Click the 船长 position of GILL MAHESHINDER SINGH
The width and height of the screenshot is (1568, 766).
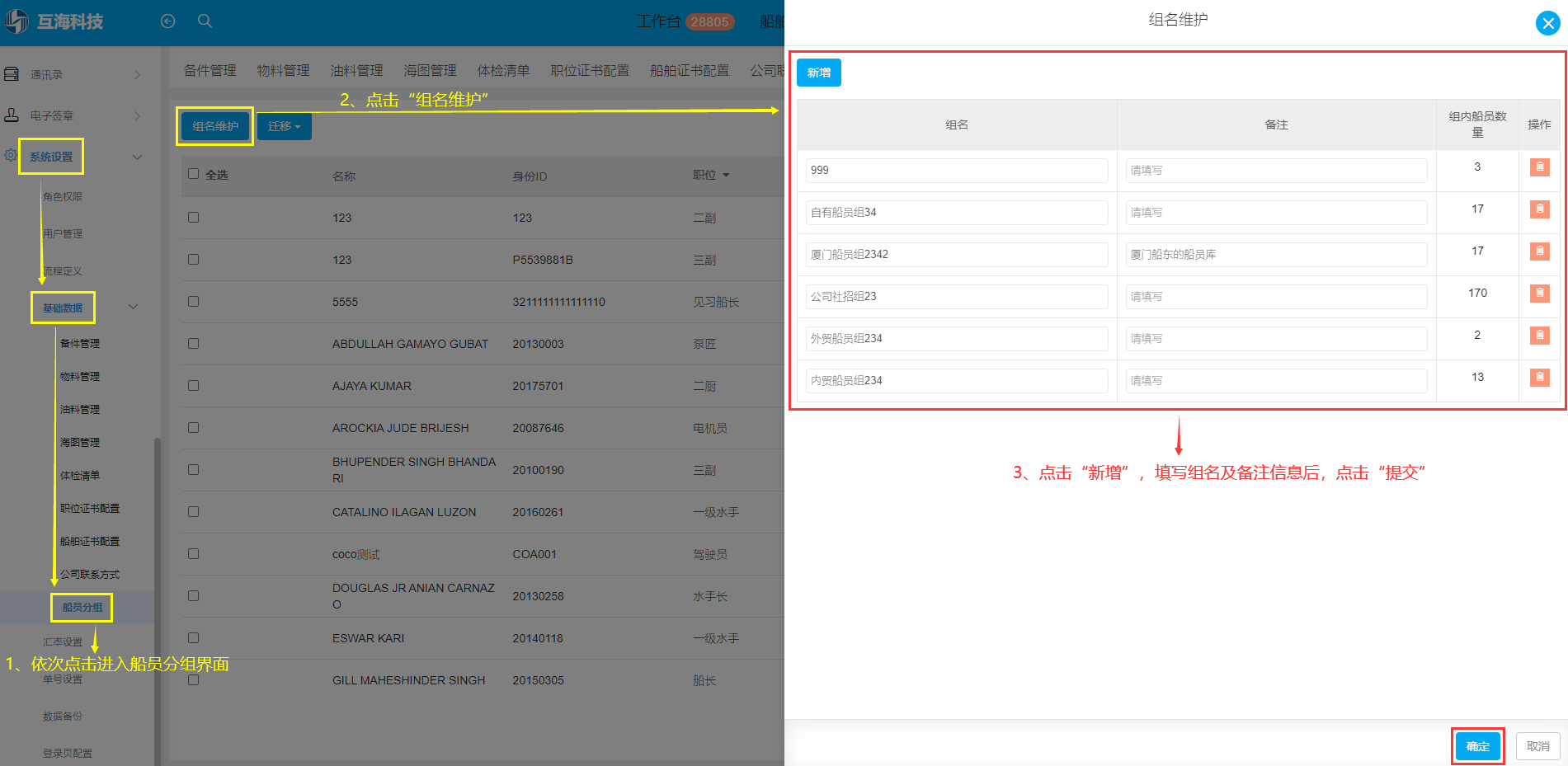tap(704, 680)
